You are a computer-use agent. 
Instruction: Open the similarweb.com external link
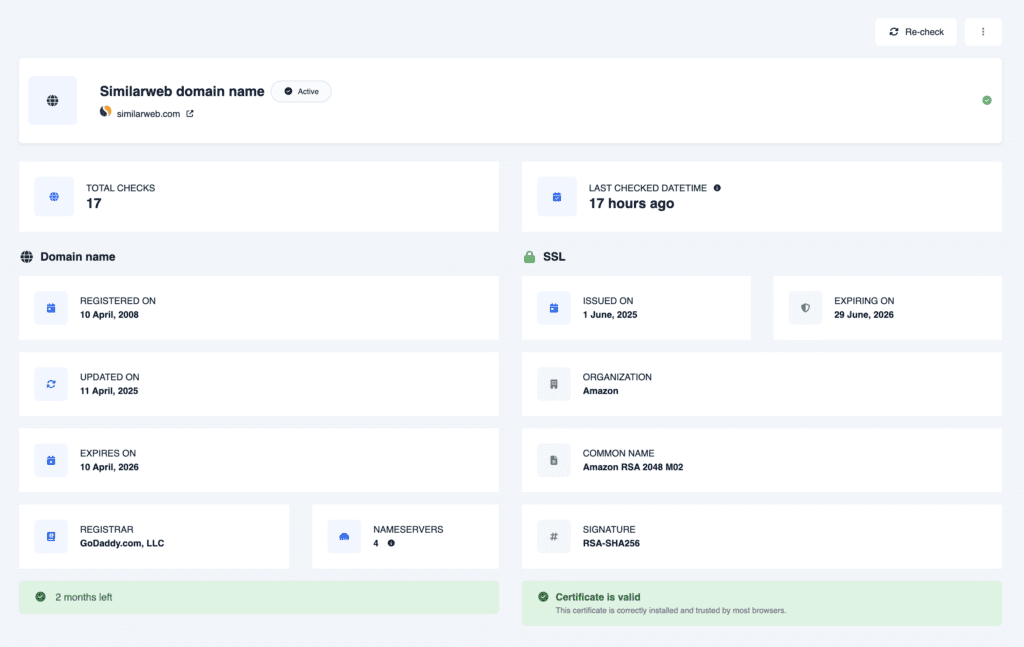point(190,114)
